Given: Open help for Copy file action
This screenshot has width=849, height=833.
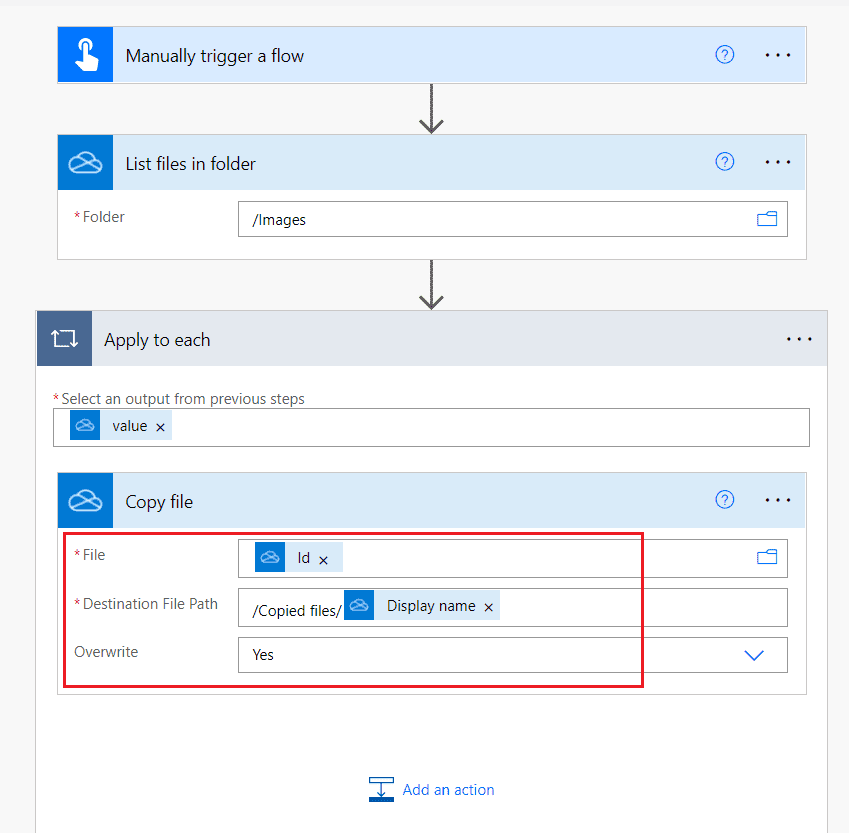Looking at the screenshot, I should pyautogui.click(x=724, y=499).
